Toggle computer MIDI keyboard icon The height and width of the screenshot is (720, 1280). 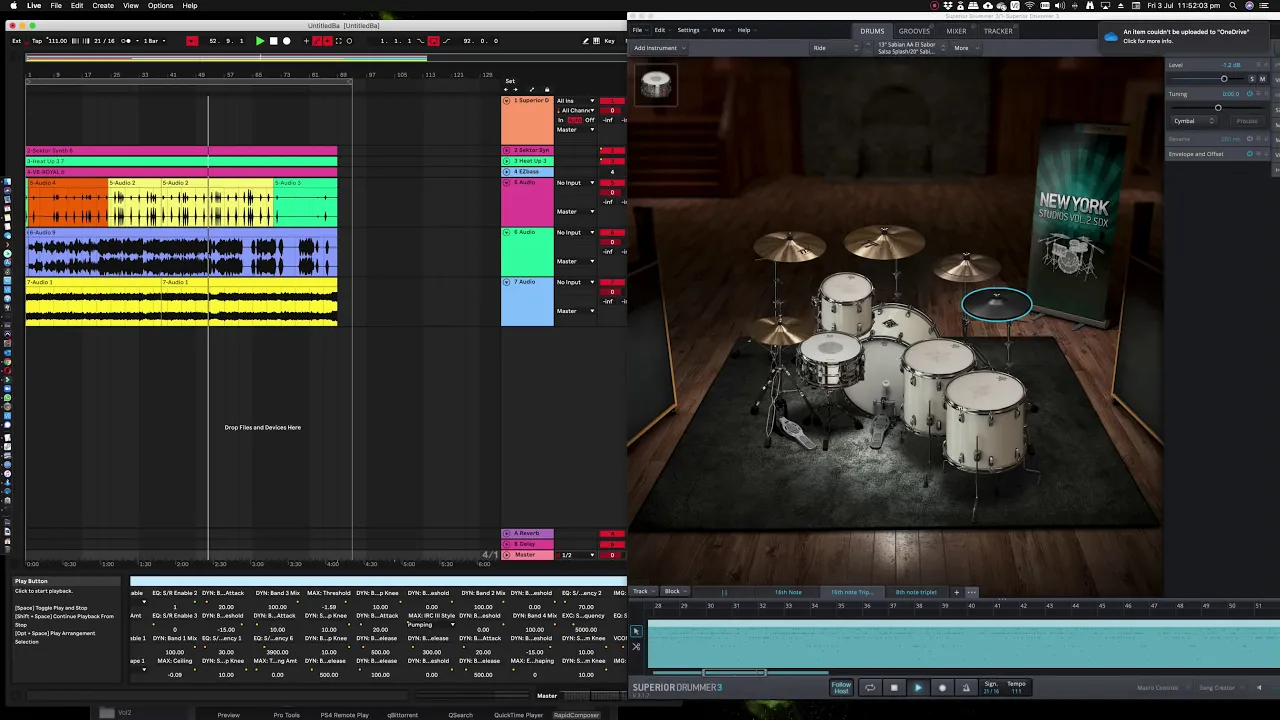click(x=597, y=41)
